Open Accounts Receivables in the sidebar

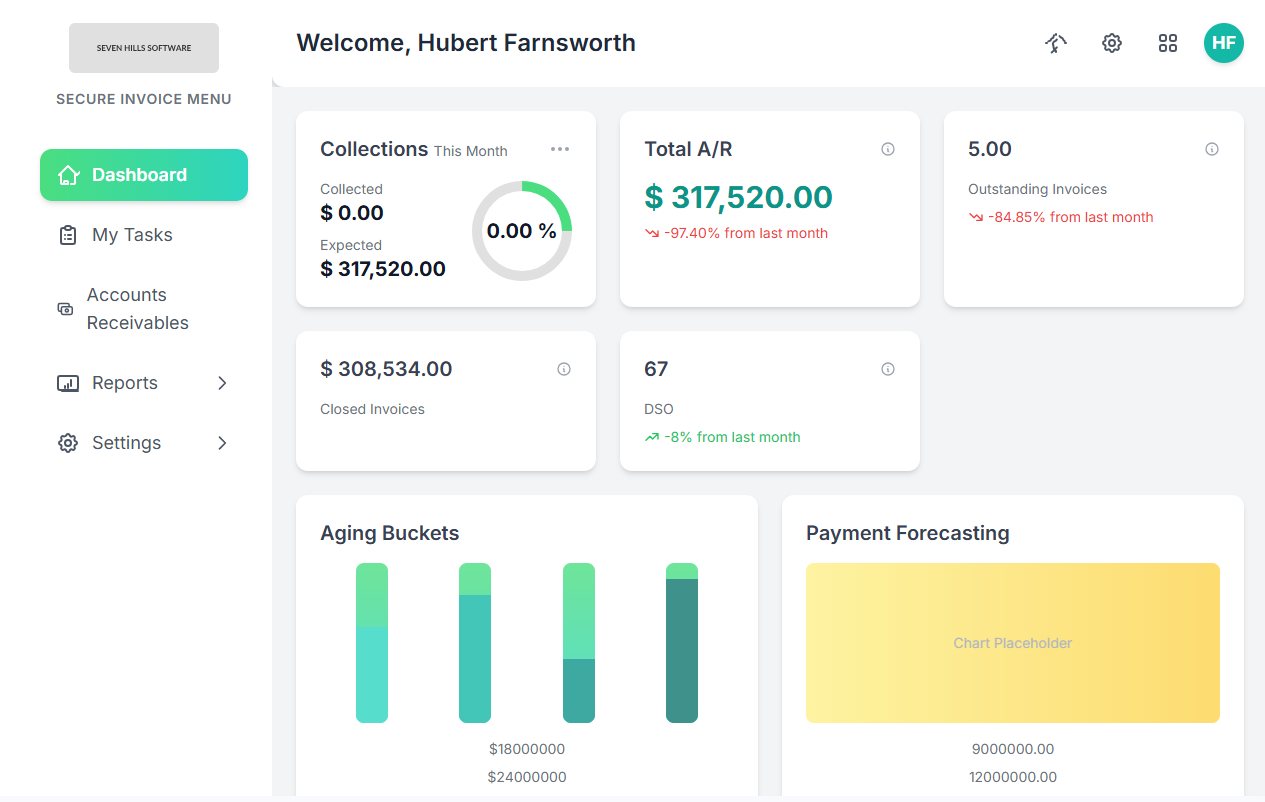tap(144, 309)
